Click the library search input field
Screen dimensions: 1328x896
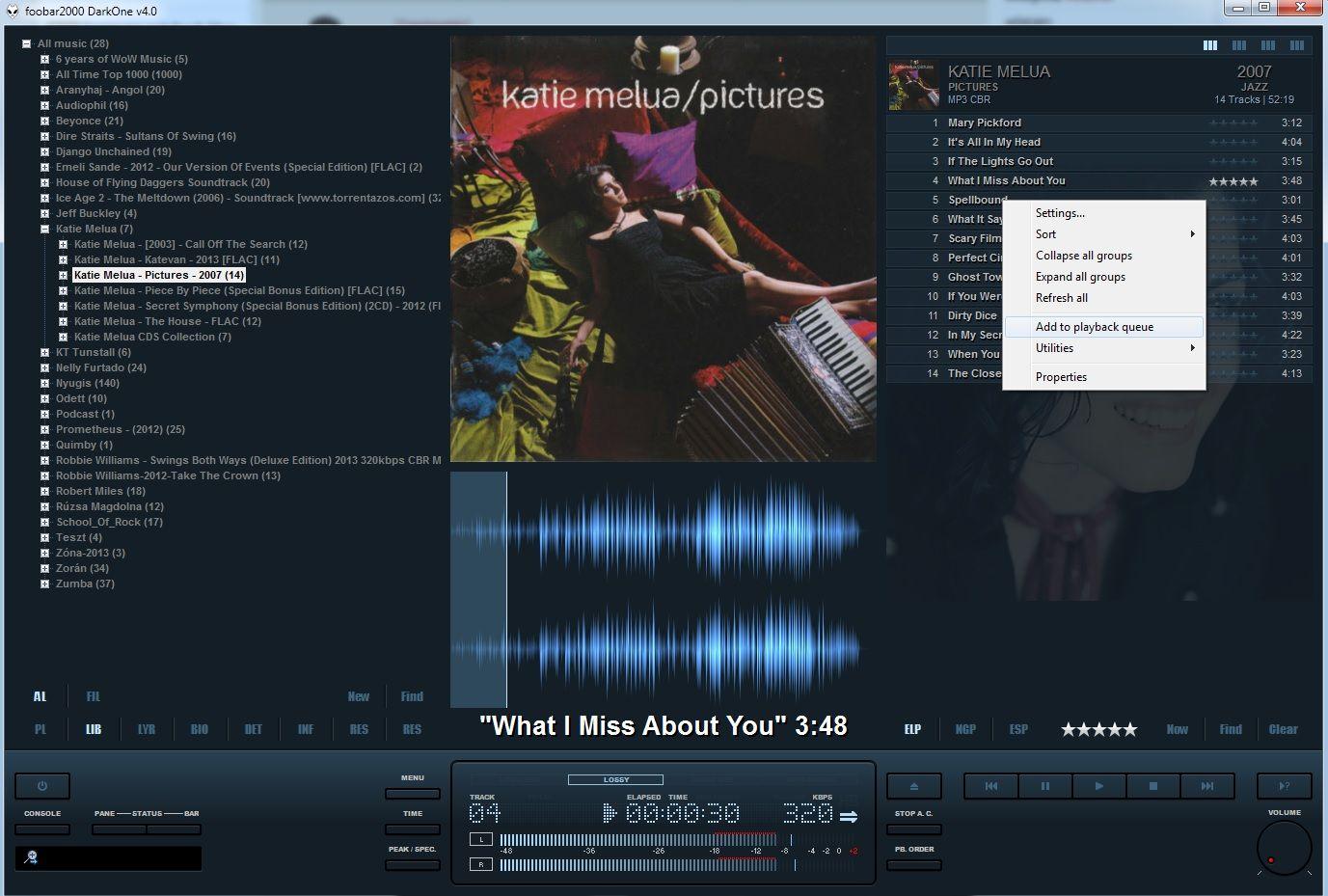pos(108,857)
